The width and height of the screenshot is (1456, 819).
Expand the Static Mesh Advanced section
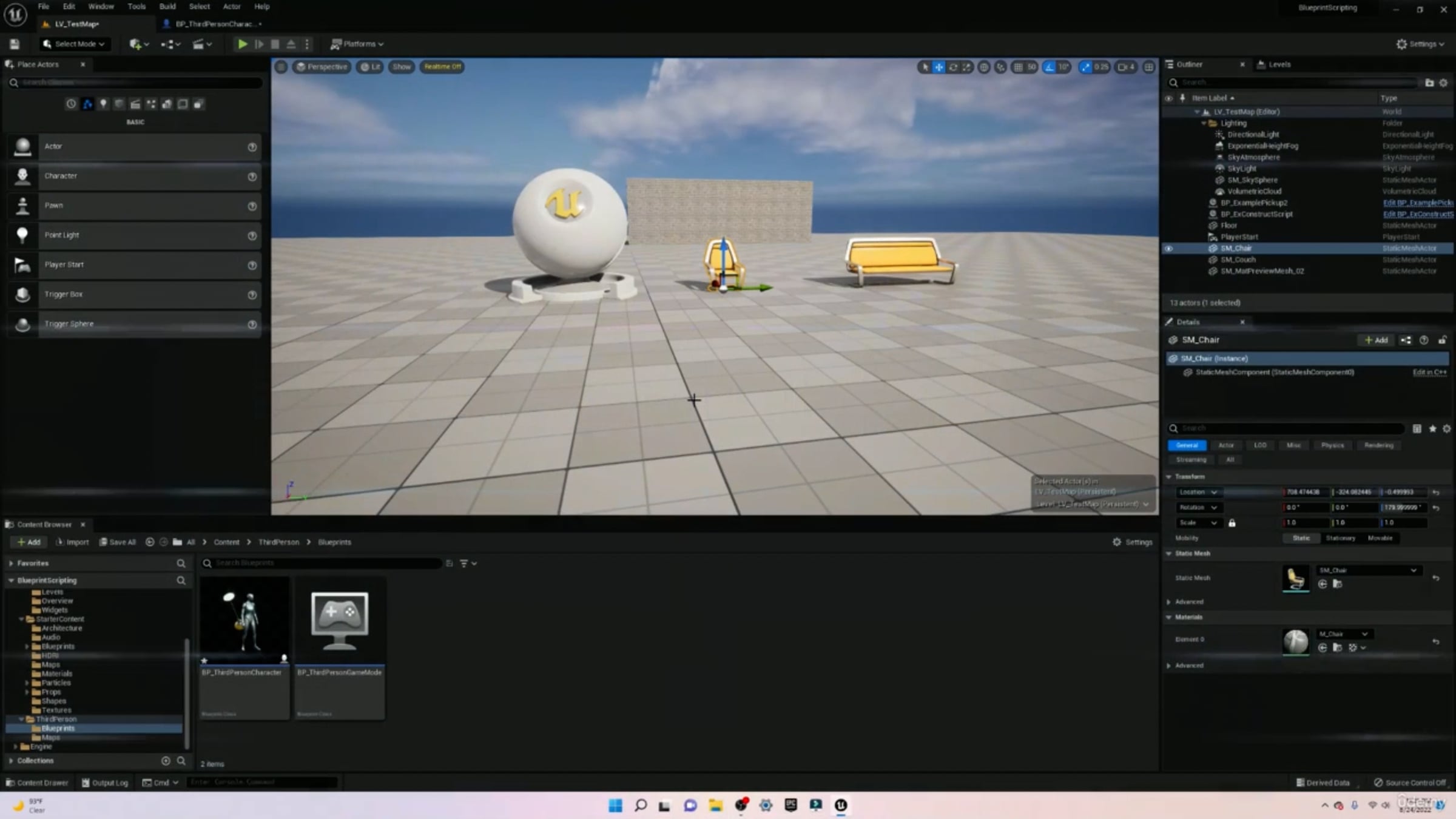click(x=1169, y=602)
